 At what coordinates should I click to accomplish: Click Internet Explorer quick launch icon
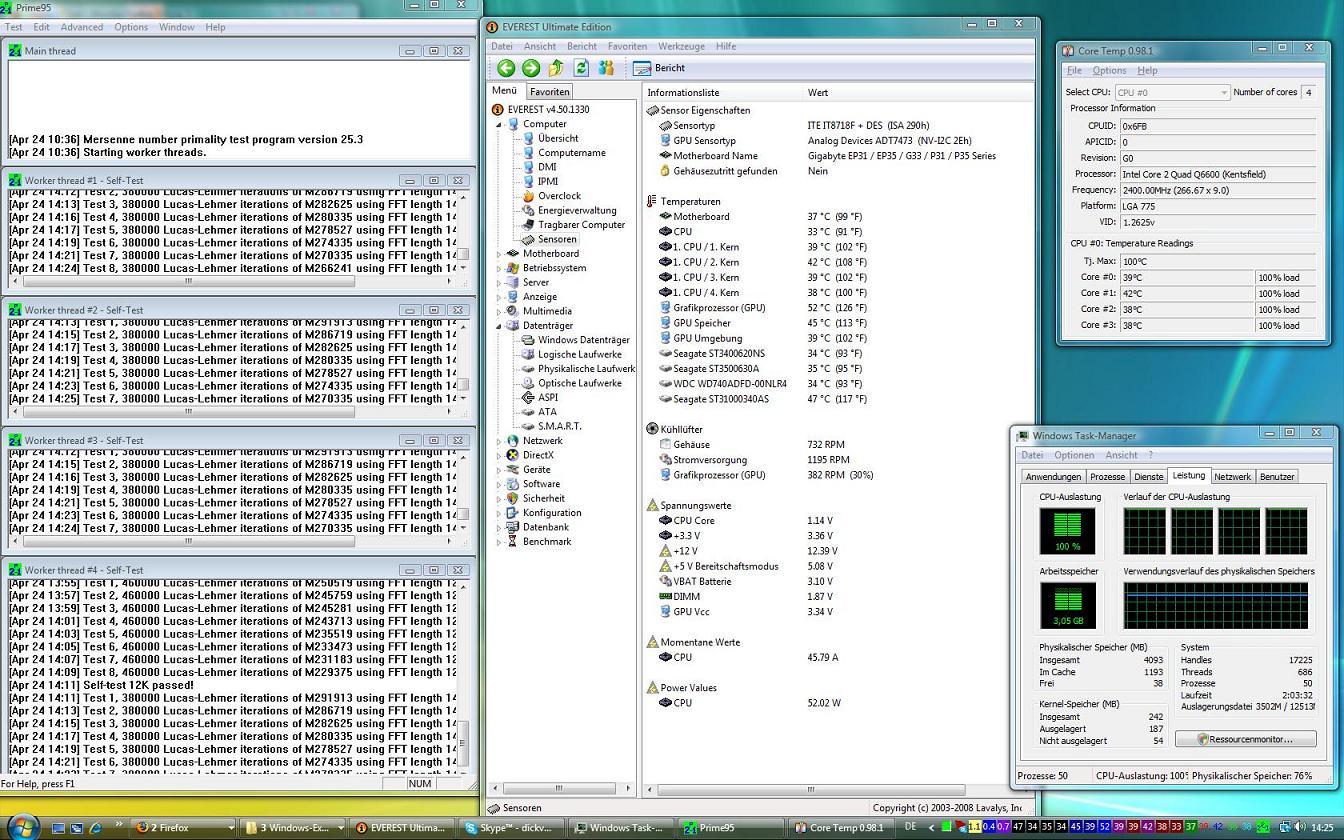(x=96, y=828)
